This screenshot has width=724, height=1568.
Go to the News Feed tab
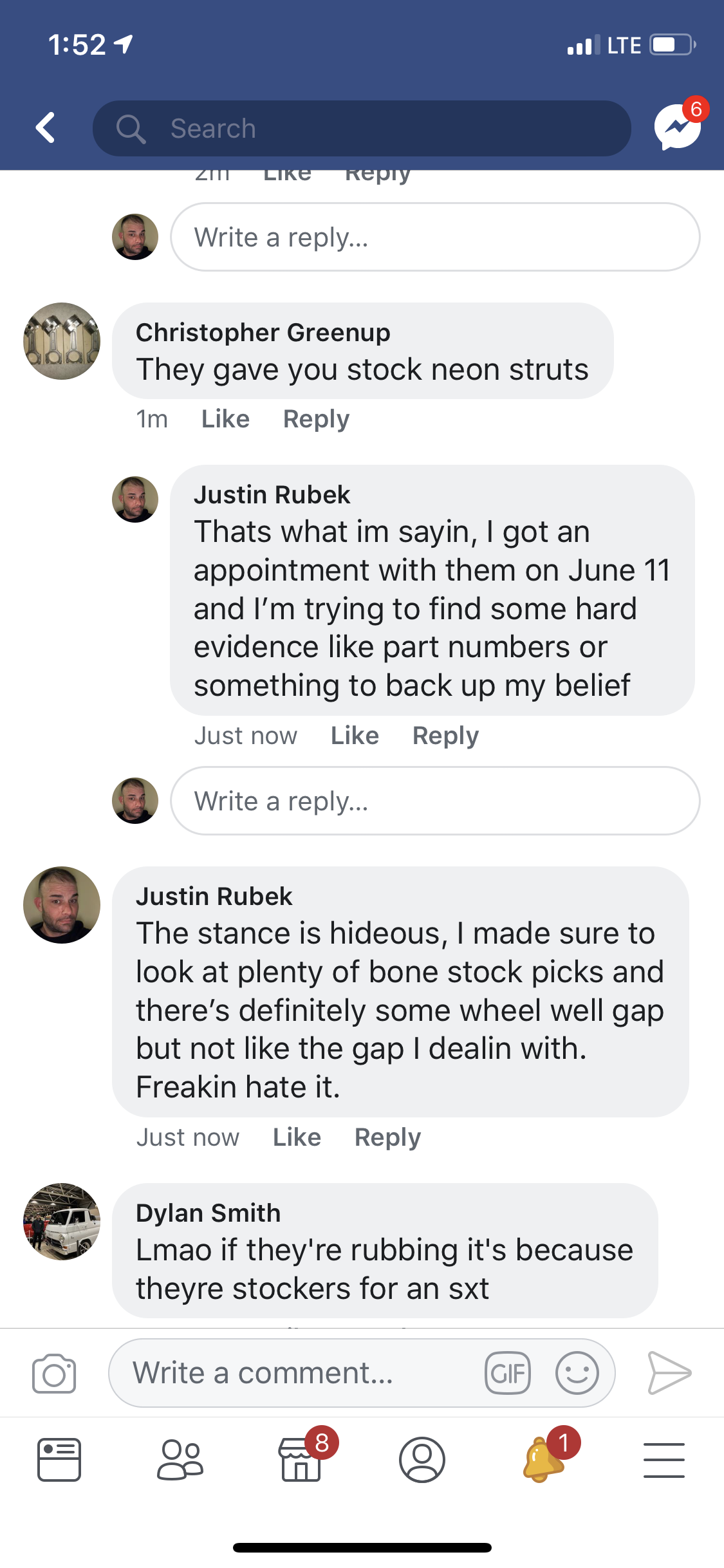click(59, 1460)
